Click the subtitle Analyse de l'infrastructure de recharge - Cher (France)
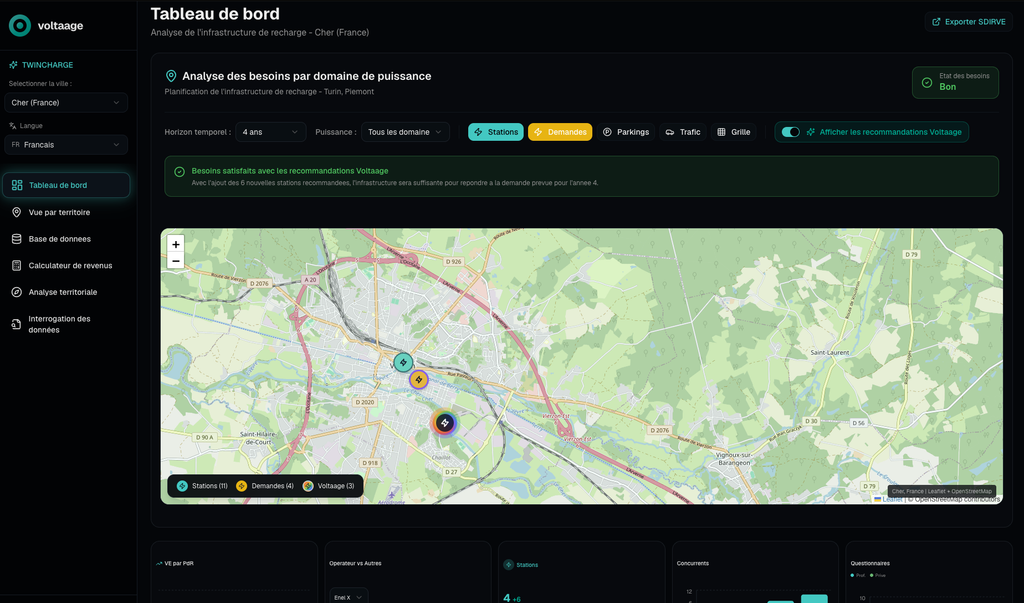Viewport: 1024px width, 603px height. point(260,32)
